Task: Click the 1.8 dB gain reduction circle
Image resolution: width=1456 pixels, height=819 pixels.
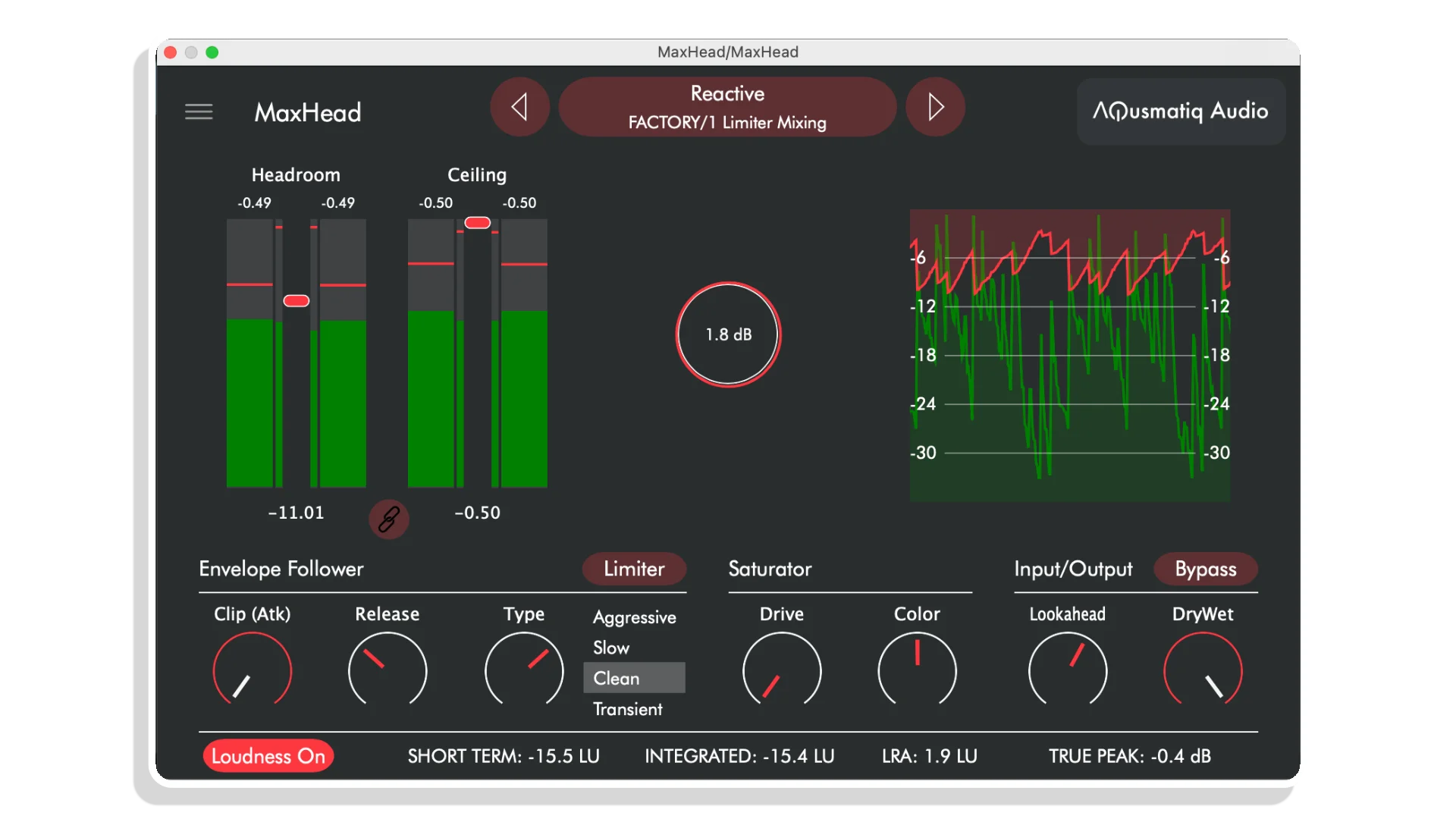Action: coord(728,334)
